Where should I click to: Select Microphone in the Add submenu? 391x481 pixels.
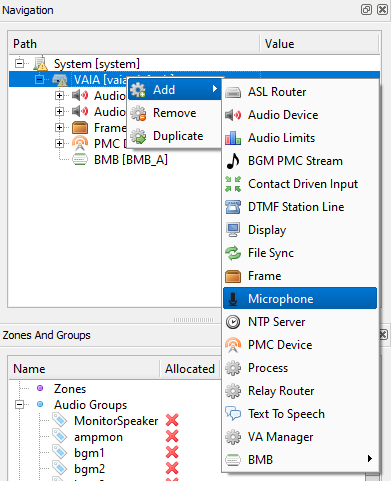300,298
